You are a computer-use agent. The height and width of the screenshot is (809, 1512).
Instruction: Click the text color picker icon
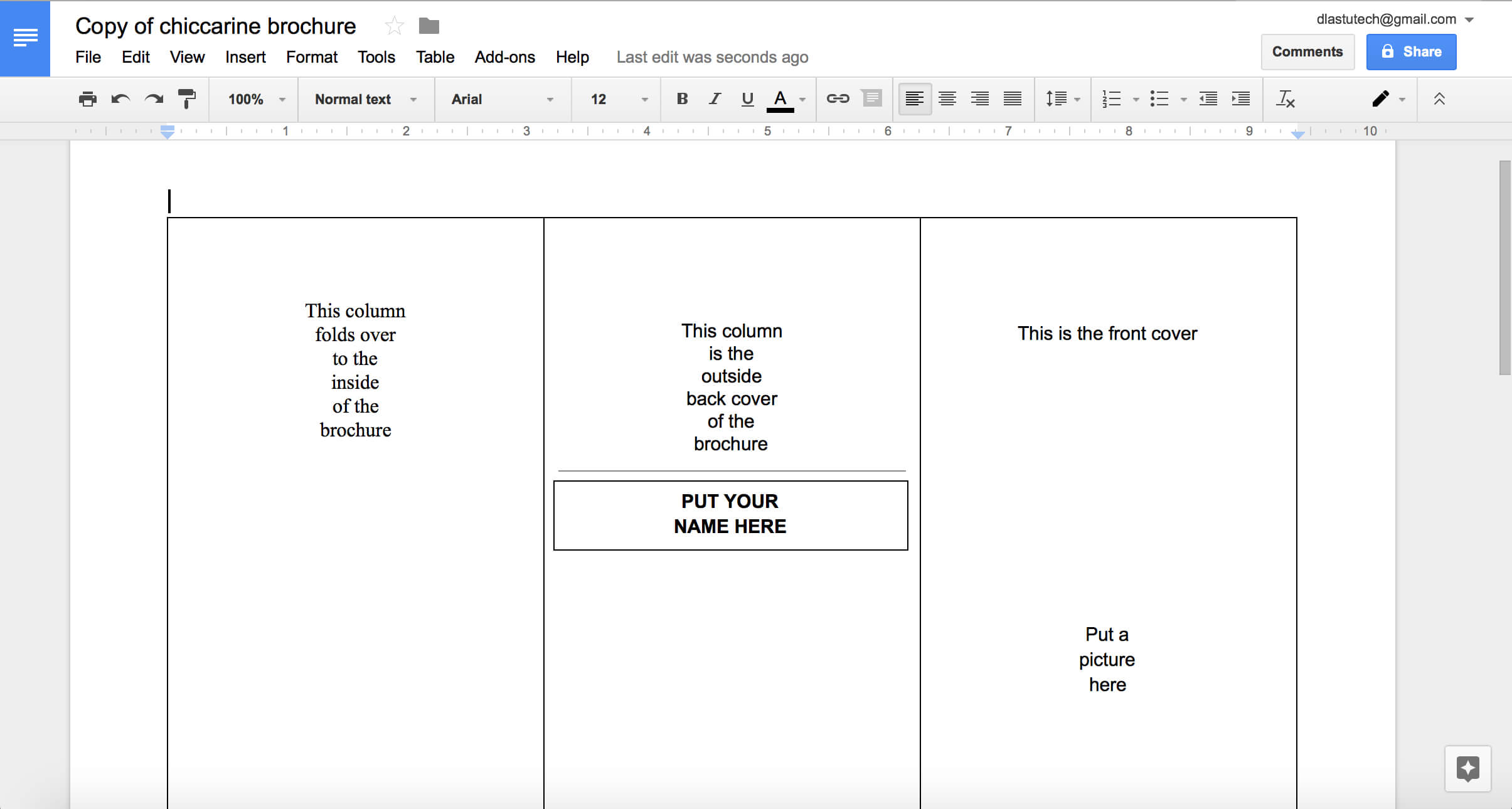[781, 99]
